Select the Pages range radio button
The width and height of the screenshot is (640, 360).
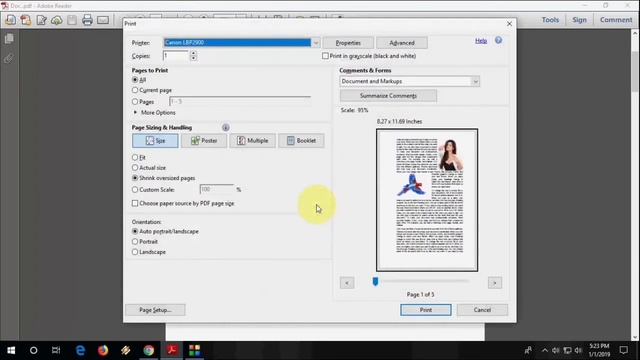pos(135,101)
